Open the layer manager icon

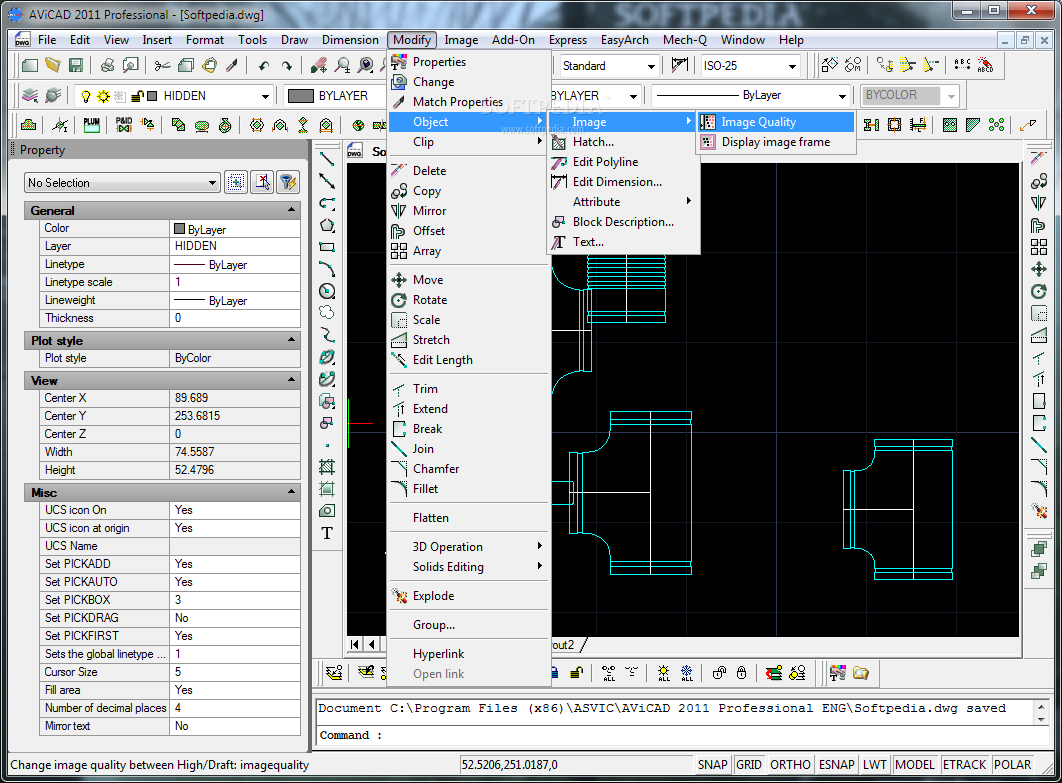click(30, 96)
